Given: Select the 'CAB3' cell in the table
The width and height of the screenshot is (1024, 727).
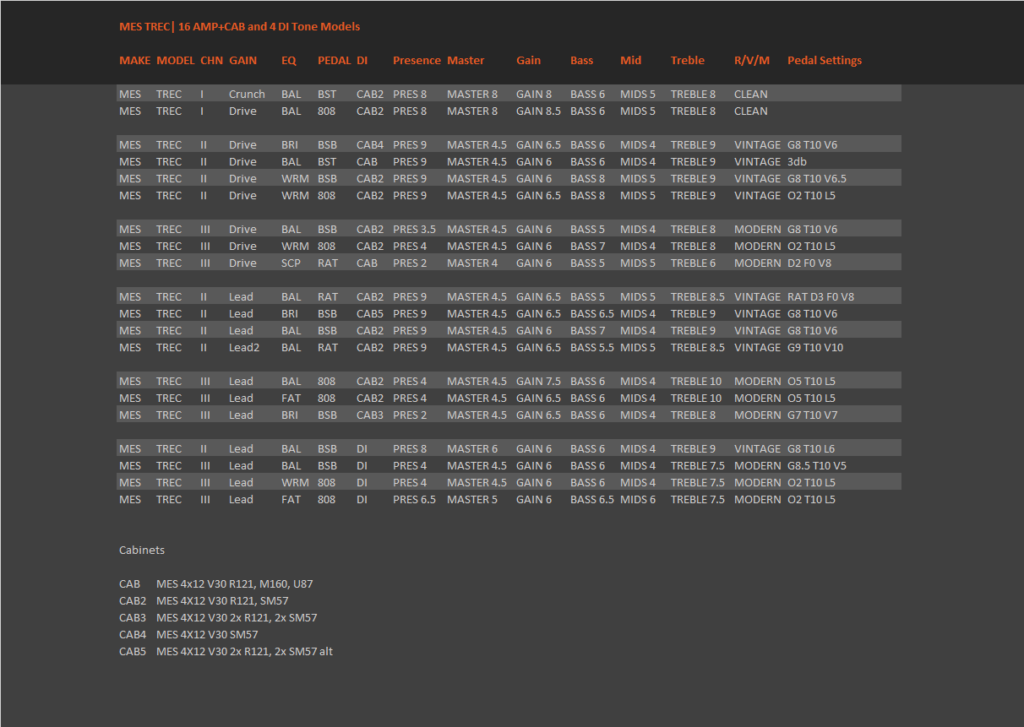Looking at the screenshot, I should coord(370,415).
